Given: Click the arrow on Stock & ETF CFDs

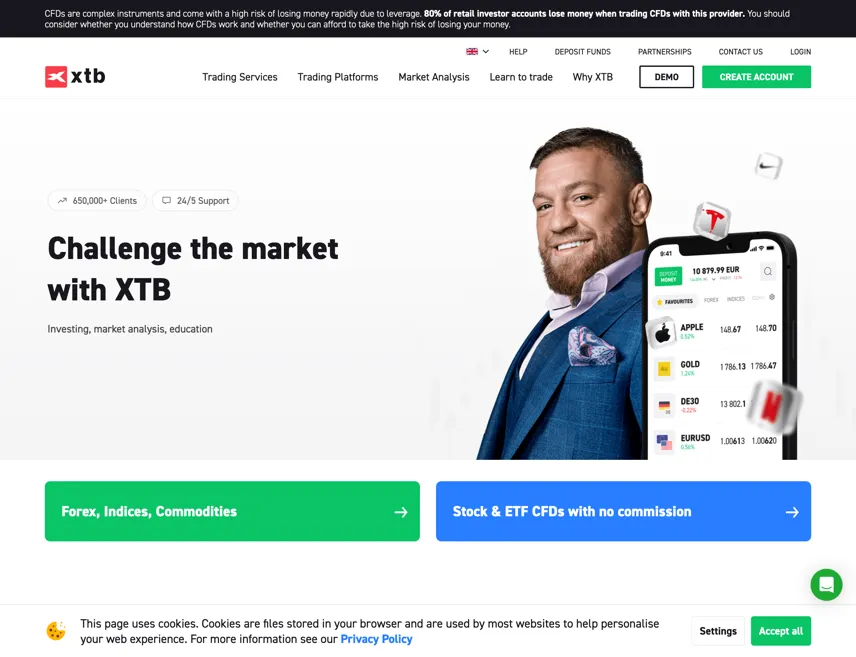Looking at the screenshot, I should point(792,512).
